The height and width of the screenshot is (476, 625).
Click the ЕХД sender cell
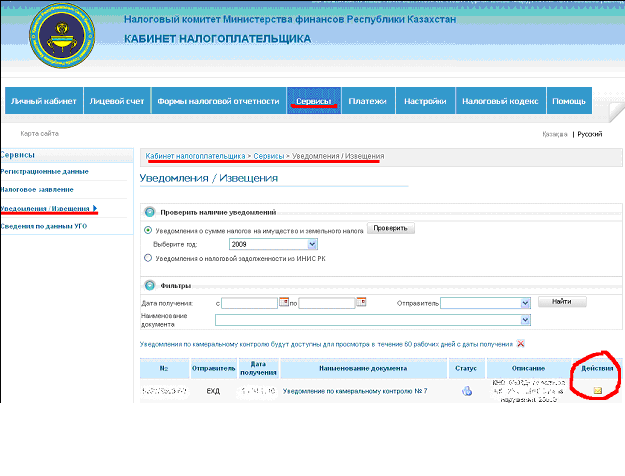pyautogui.click(x=213, y=391)
